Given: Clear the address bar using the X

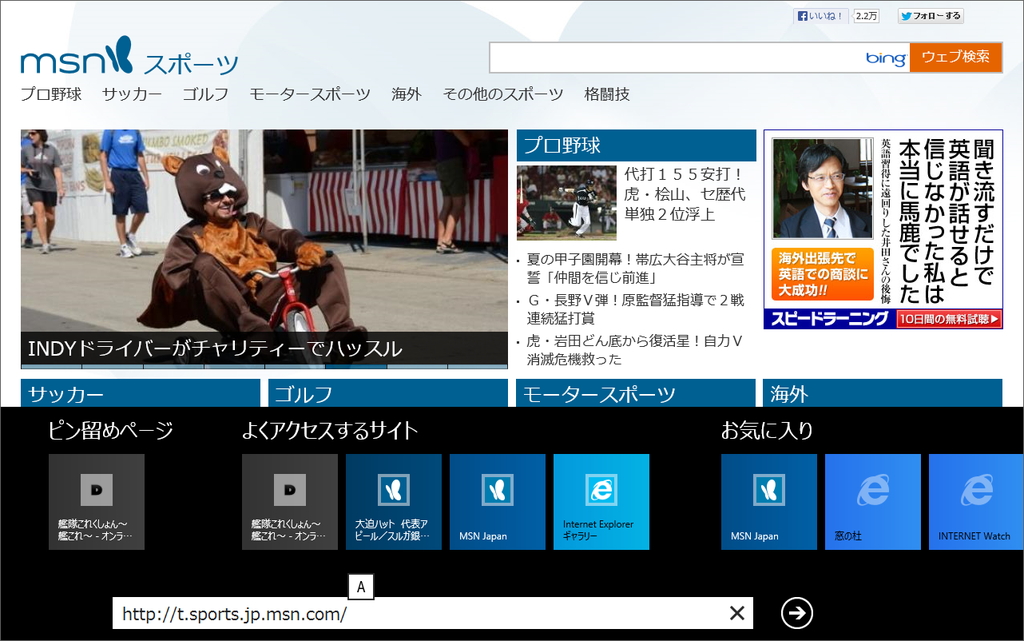Looking at the screenshot, I should [x=737, y=614].
